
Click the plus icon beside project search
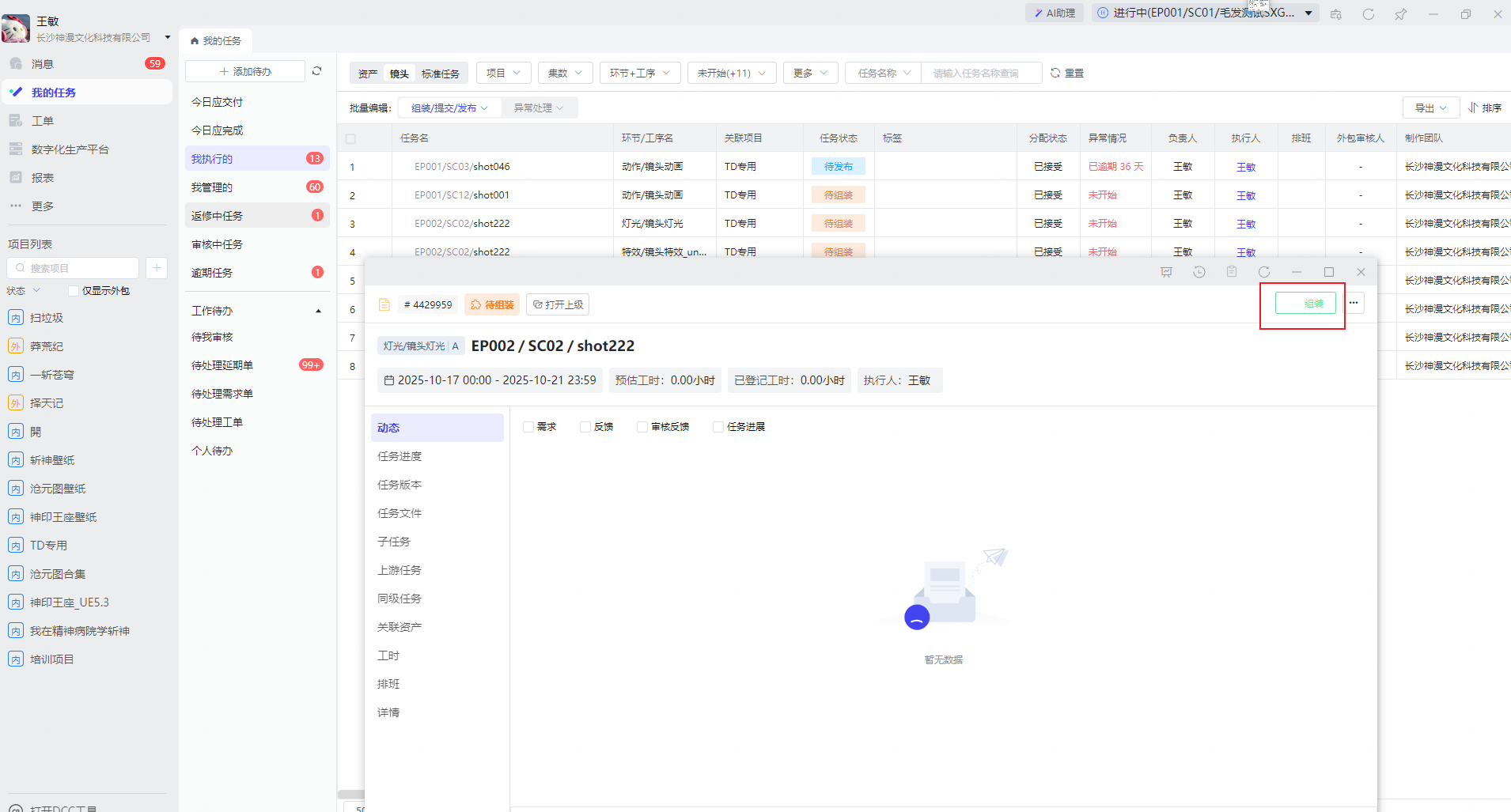(x=157, y=268)
